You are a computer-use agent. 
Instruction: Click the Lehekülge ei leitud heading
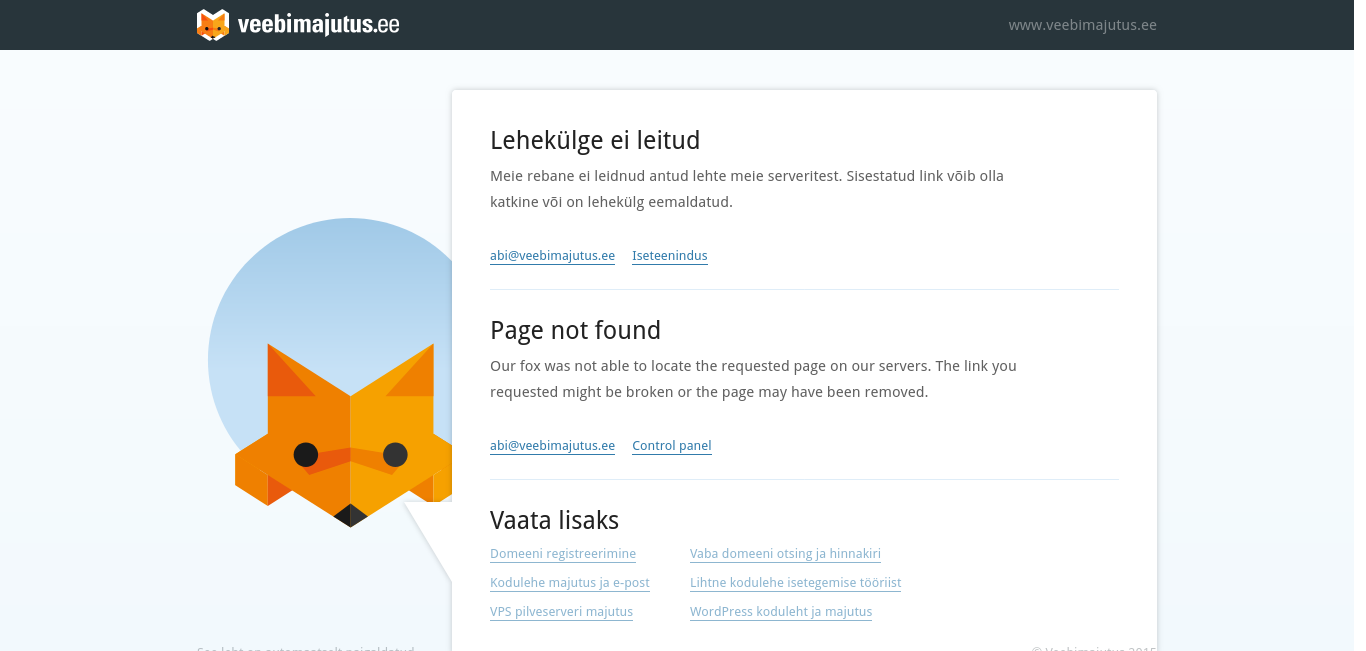(595, 140)
